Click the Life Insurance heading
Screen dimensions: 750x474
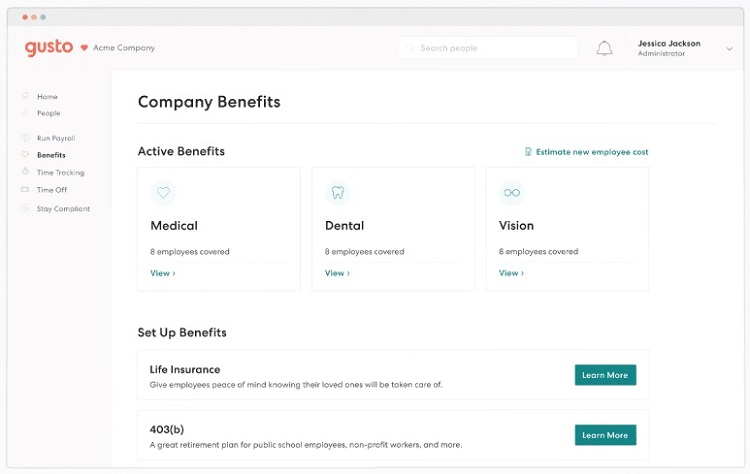pos(185,369)
